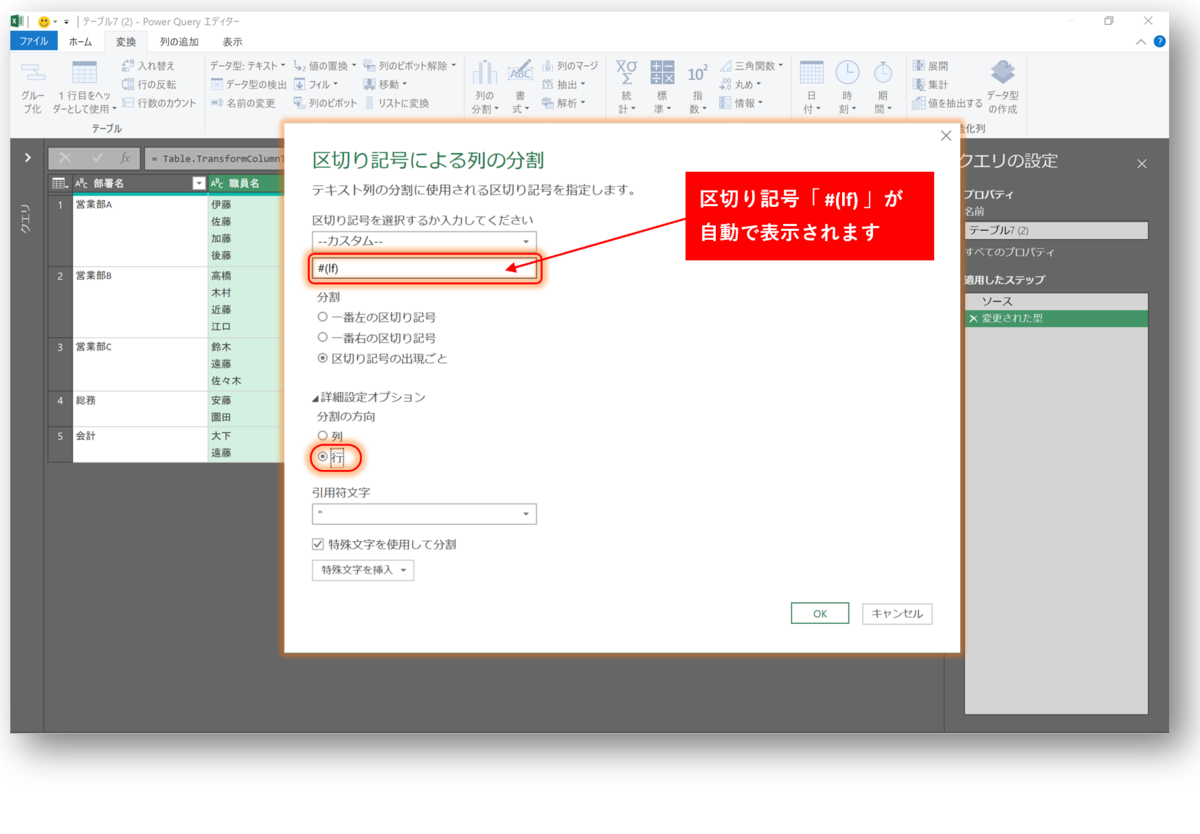Click the custom delimiter field containing #(lf)

click(x=424, y=268)
